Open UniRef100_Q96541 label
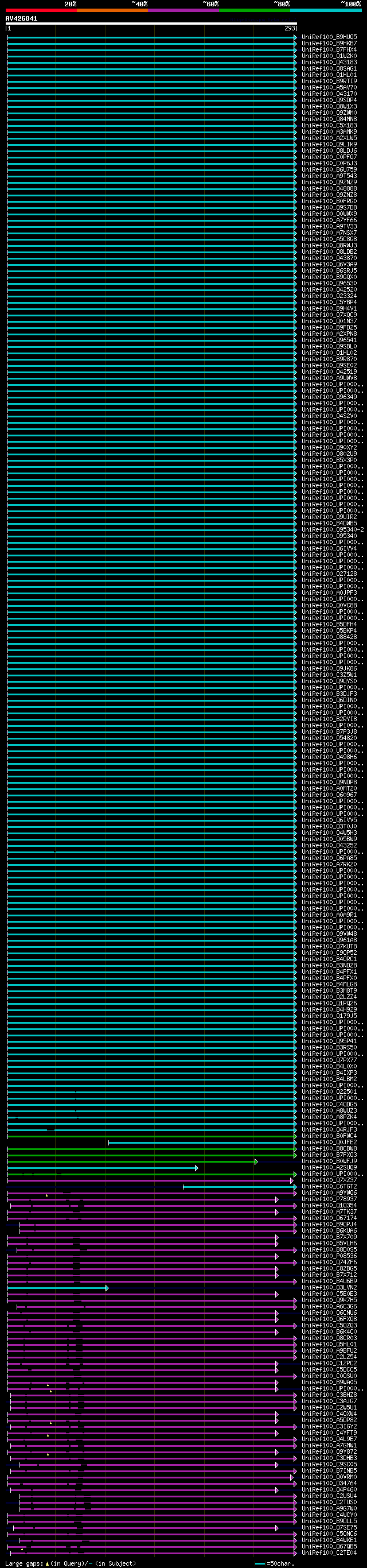This screenshot has width=367, height=1568. (x=329, y=340)
